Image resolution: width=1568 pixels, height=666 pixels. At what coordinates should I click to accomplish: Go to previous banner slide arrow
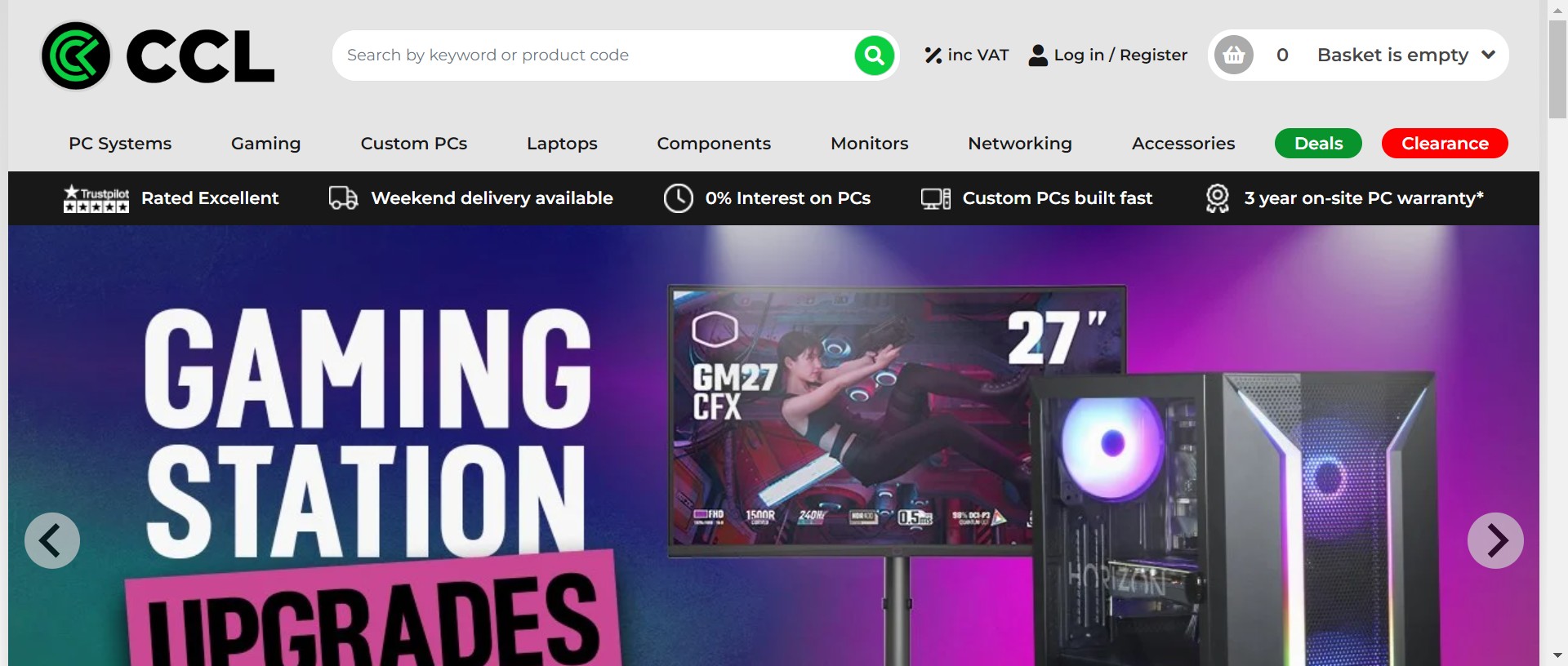(x=52, y=540)
